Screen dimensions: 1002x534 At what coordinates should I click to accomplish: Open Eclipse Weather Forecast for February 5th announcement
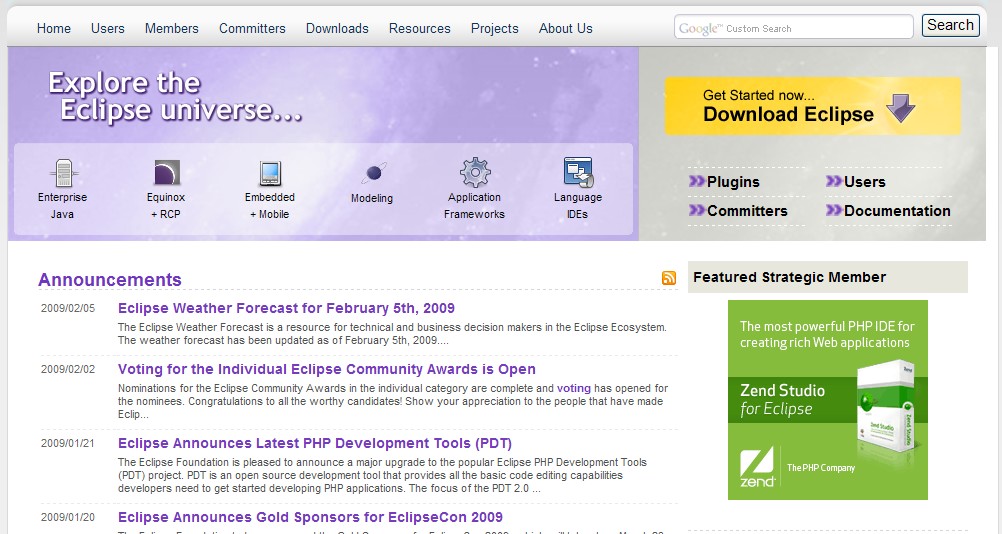286,309
